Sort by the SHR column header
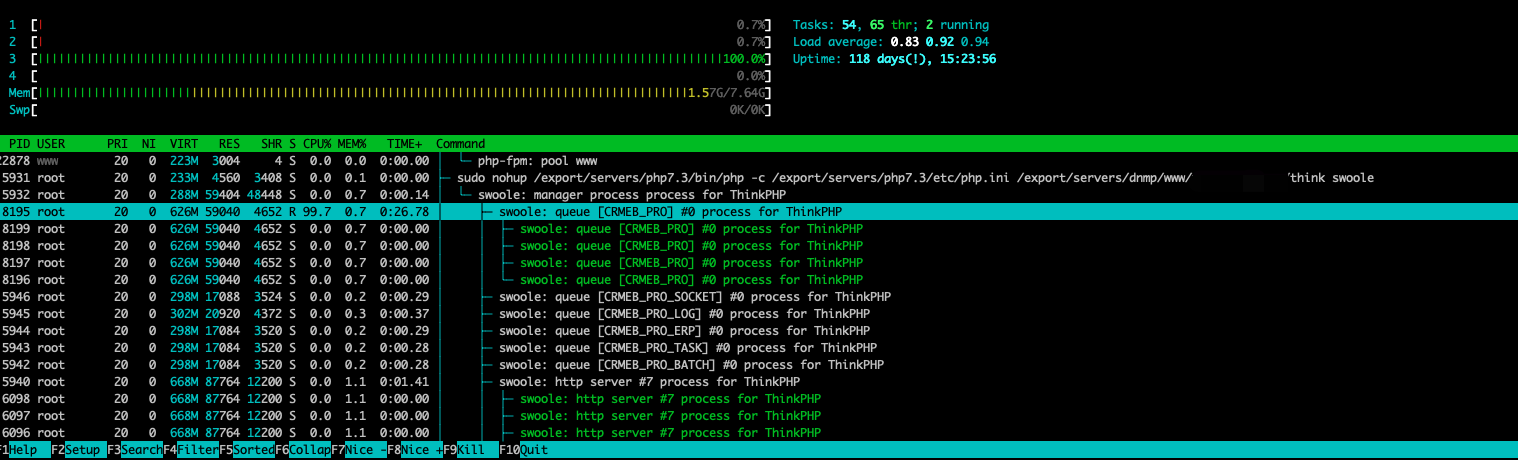The height and width of the screenshot is (460, 1518). (x=271, y=144)
